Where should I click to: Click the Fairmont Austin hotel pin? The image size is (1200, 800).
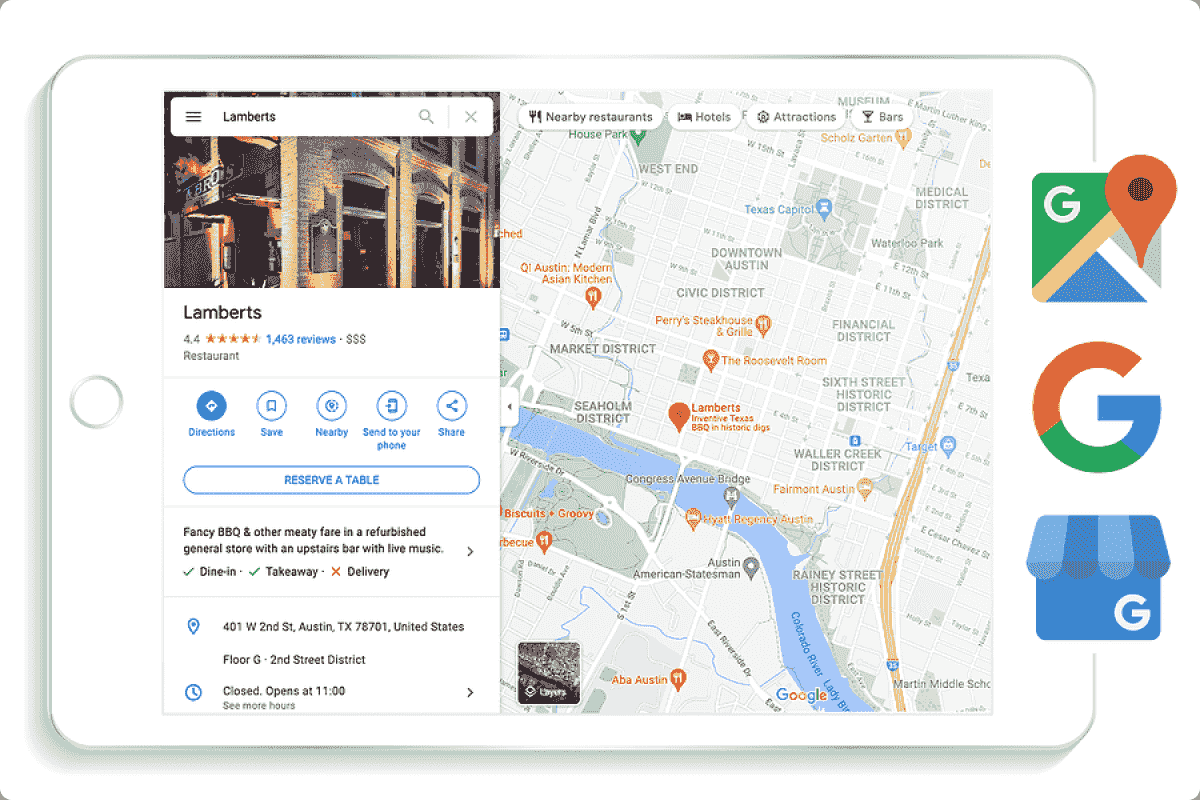point(866,489)
